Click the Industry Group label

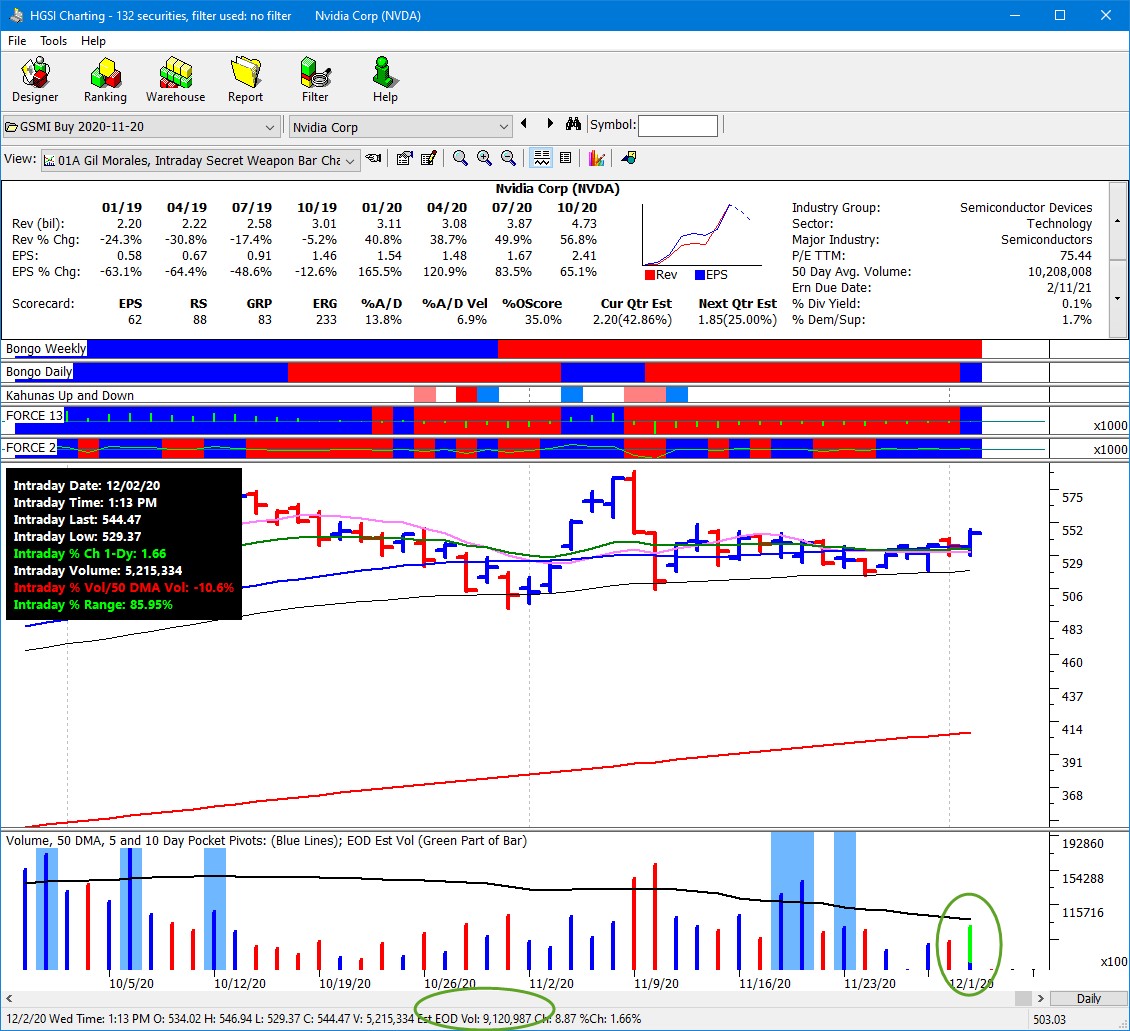click(x=836, y=207)
